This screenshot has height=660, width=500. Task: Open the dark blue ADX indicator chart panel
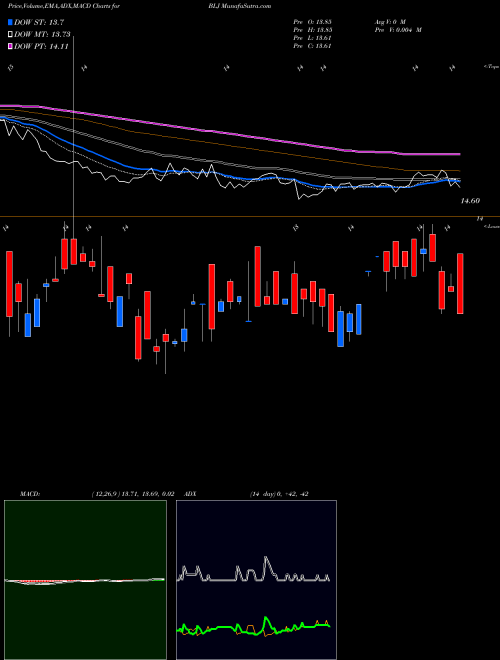256,580
